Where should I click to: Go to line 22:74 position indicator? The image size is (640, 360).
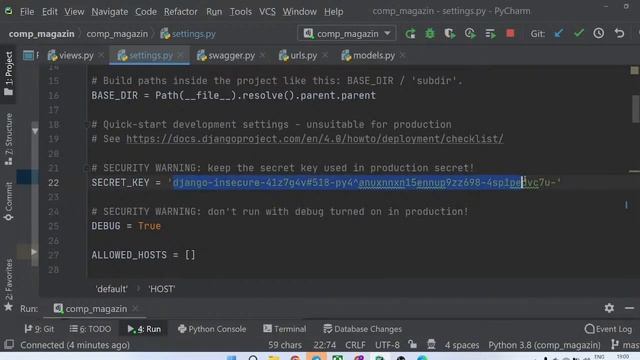click(x=325, y=345)
